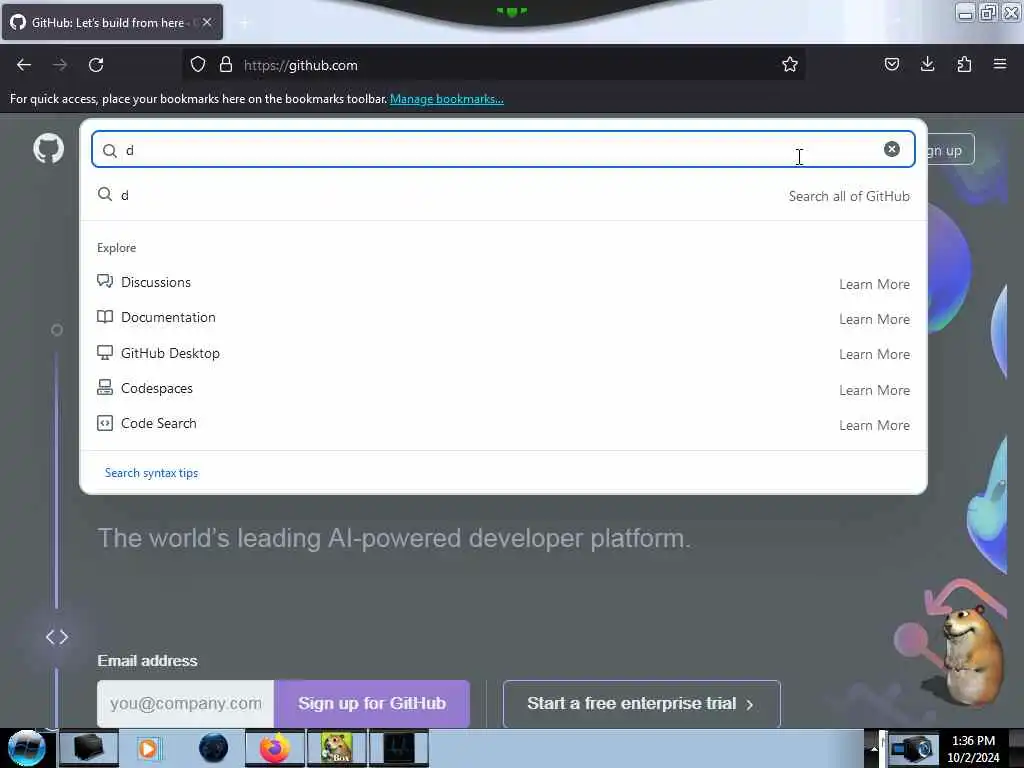
Task: Click the camera icon in the system tray
Action: (914, 750)
